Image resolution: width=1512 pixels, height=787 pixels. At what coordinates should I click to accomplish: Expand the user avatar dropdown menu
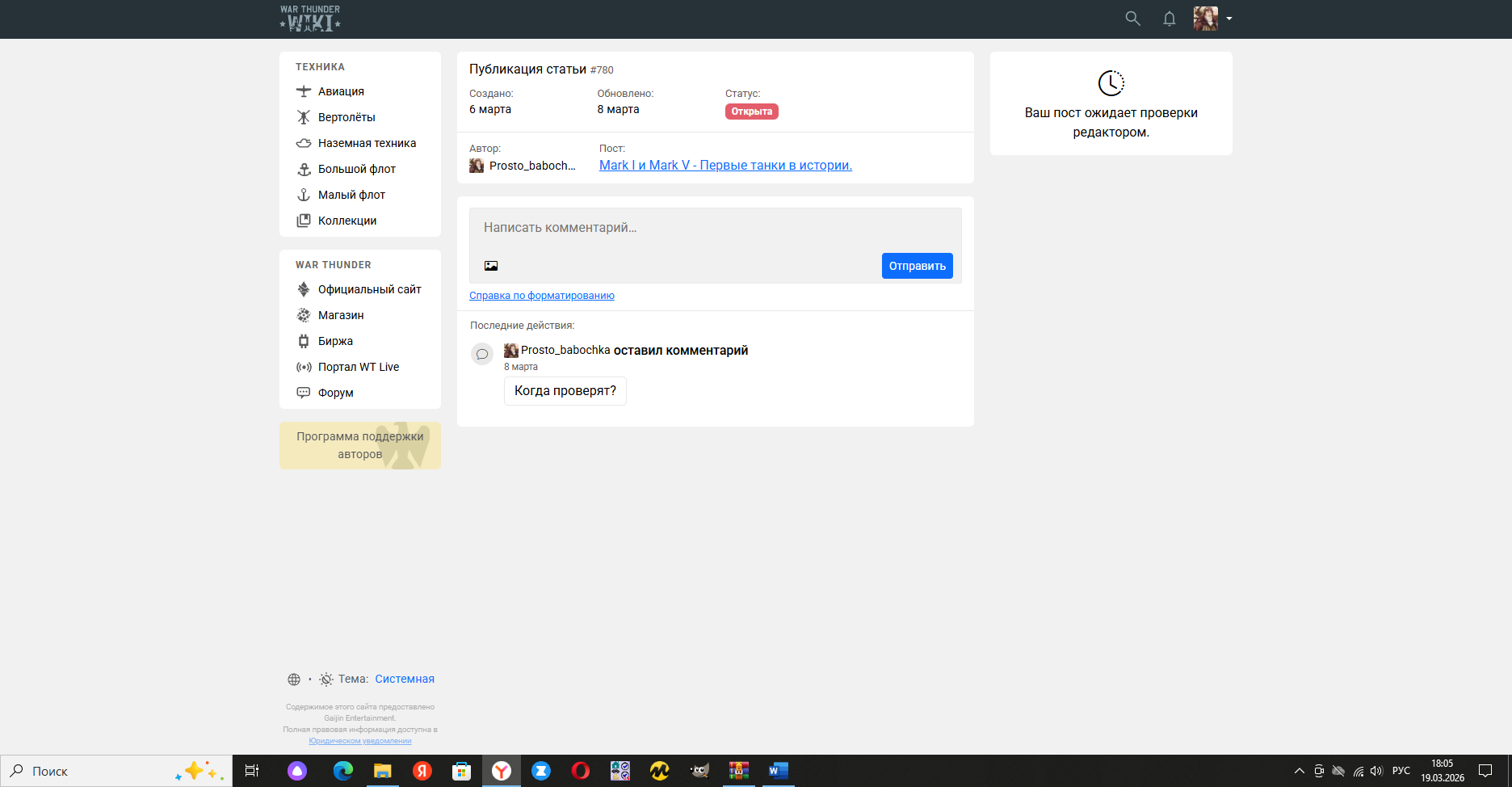(x=1228, y=19)
